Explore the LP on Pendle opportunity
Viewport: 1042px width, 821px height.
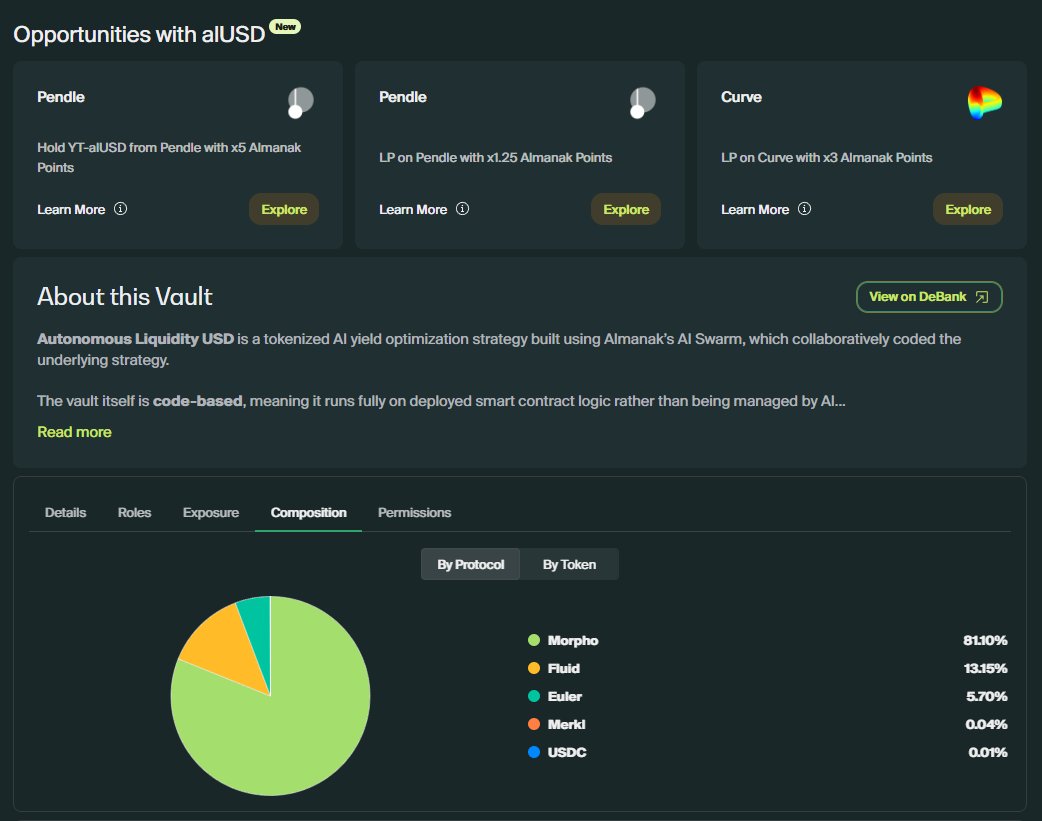(626, 209)
